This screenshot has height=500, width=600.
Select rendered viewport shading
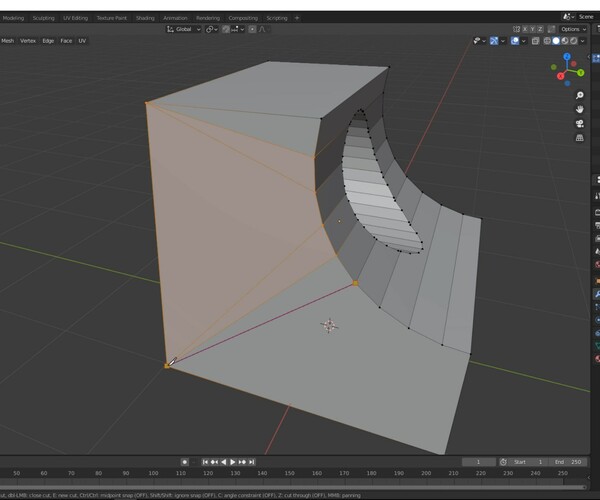(574, 41)
